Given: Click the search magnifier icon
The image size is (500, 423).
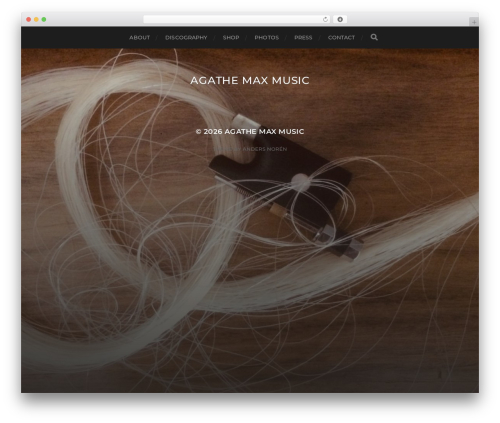Looking at the screenshot, I should 374,37.
